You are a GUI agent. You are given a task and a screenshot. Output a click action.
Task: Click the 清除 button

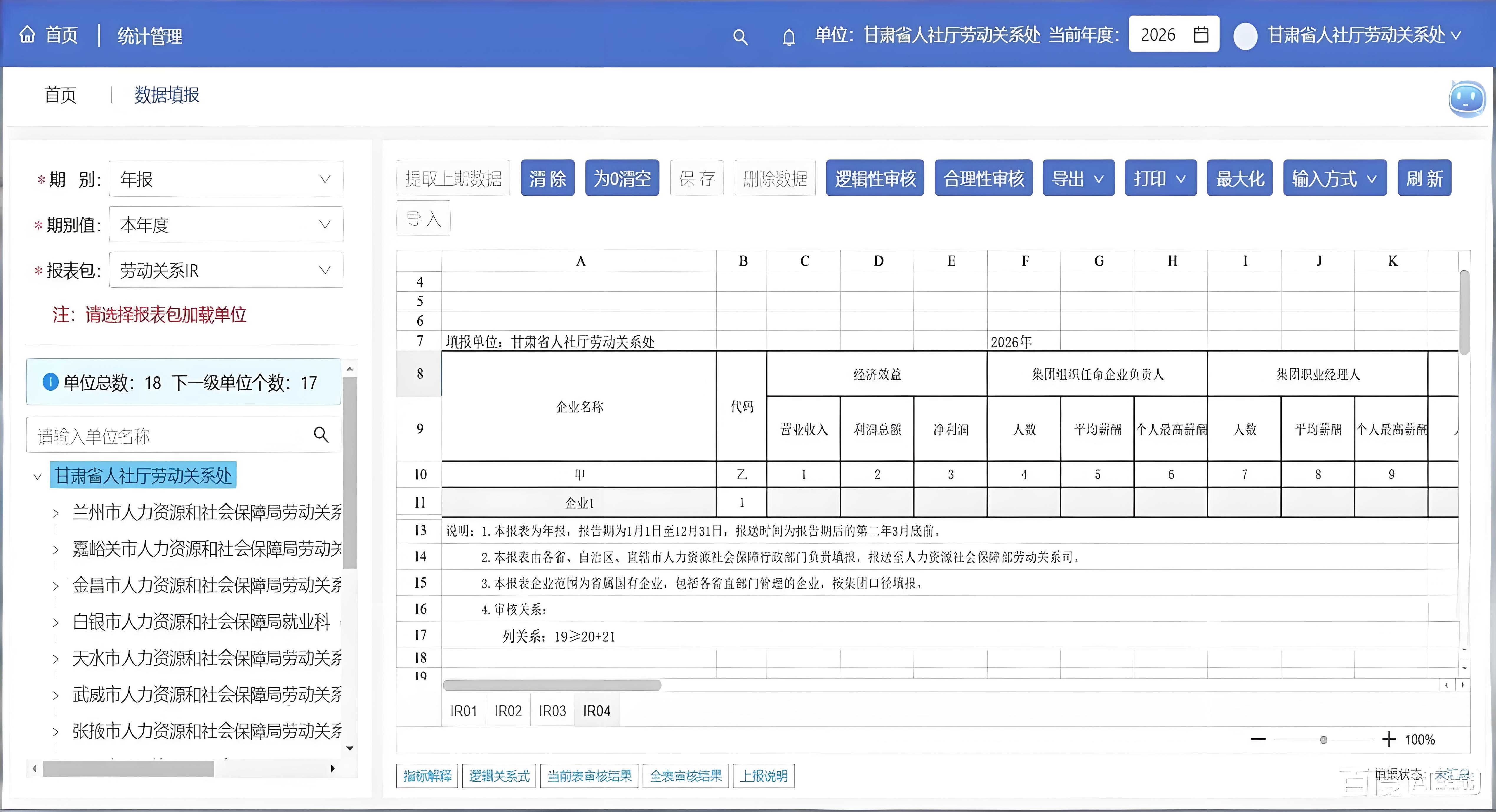(548, 178)
